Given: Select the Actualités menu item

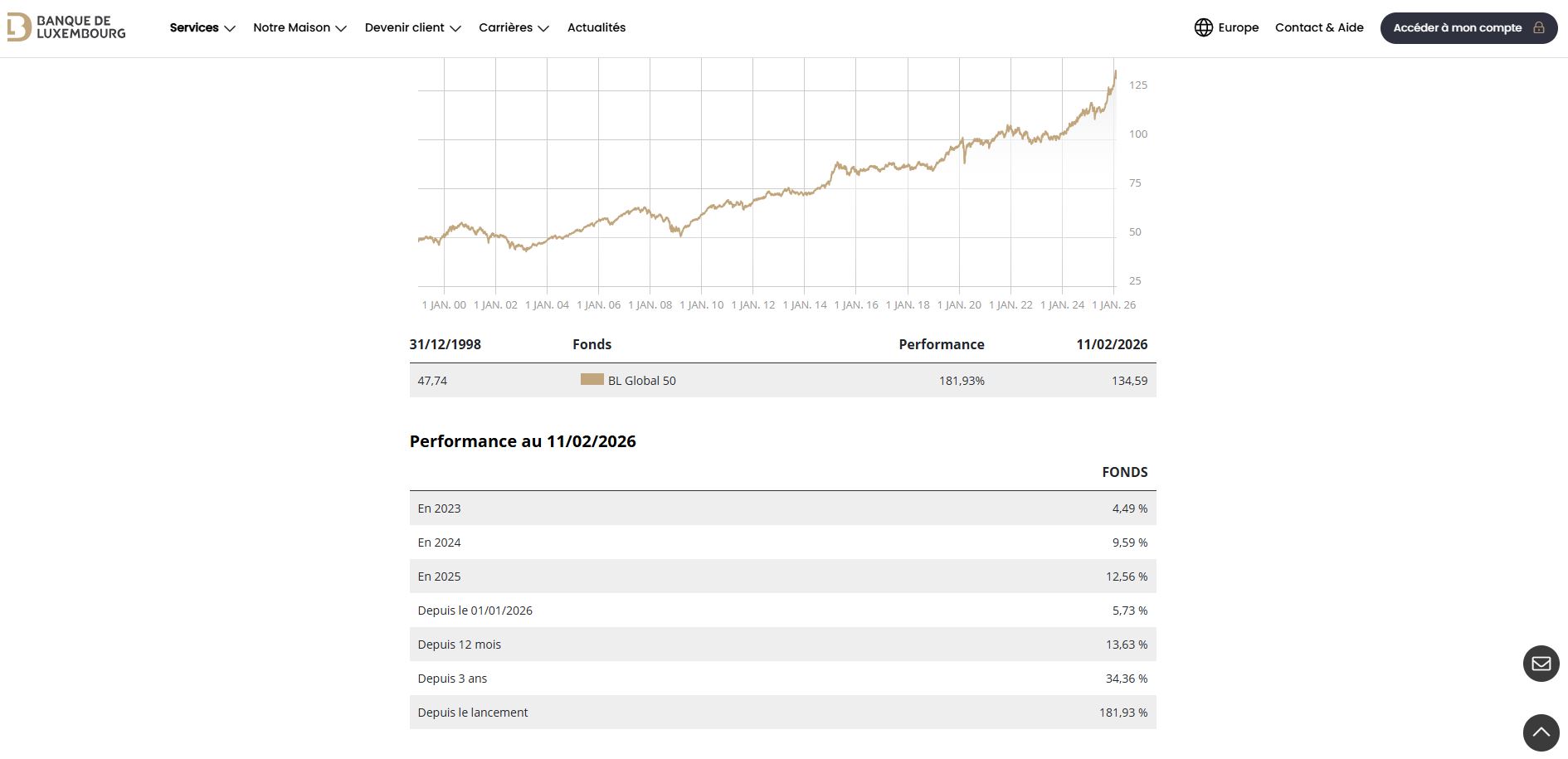Looking at the screenshot, I should tap(596, 27).
